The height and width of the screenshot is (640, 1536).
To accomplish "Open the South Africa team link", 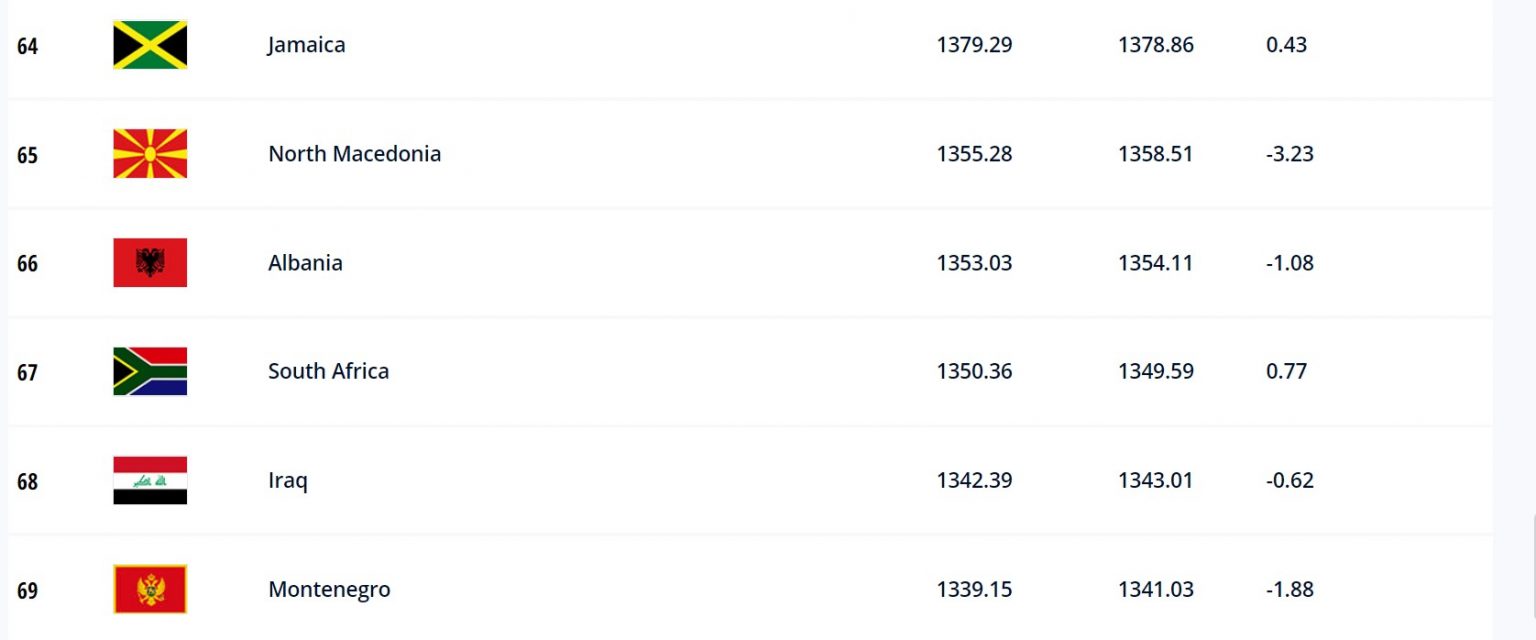I will tap(328, 371).
